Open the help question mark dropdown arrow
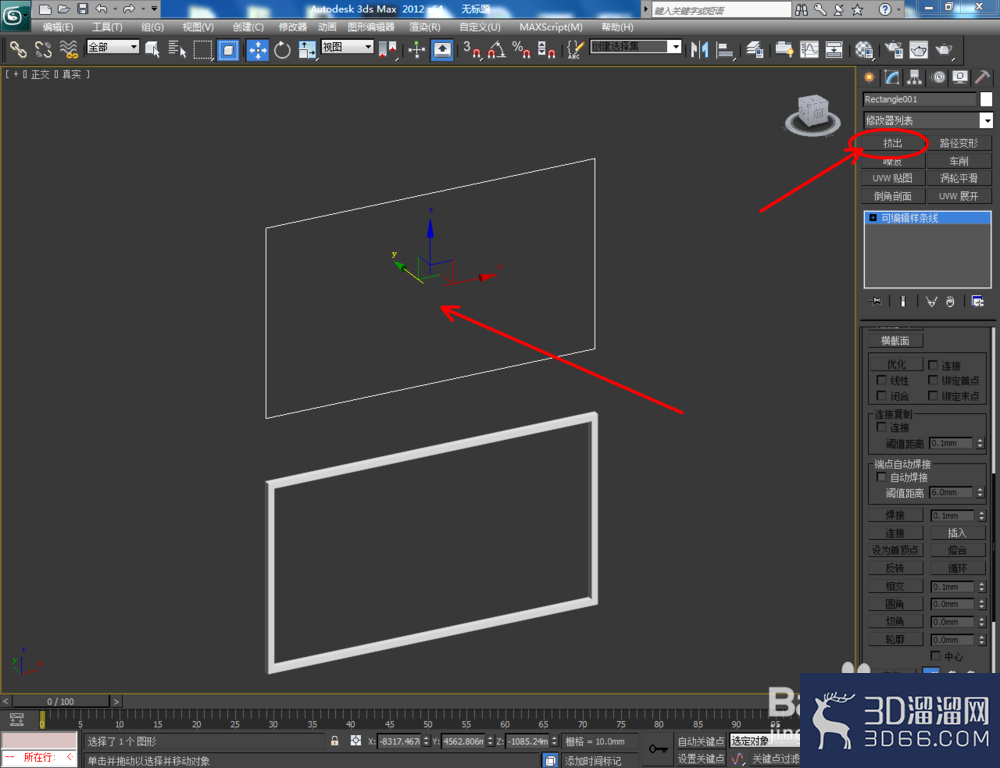Image resolution: width=1000 pixels, height=768 pixels. 898,10
